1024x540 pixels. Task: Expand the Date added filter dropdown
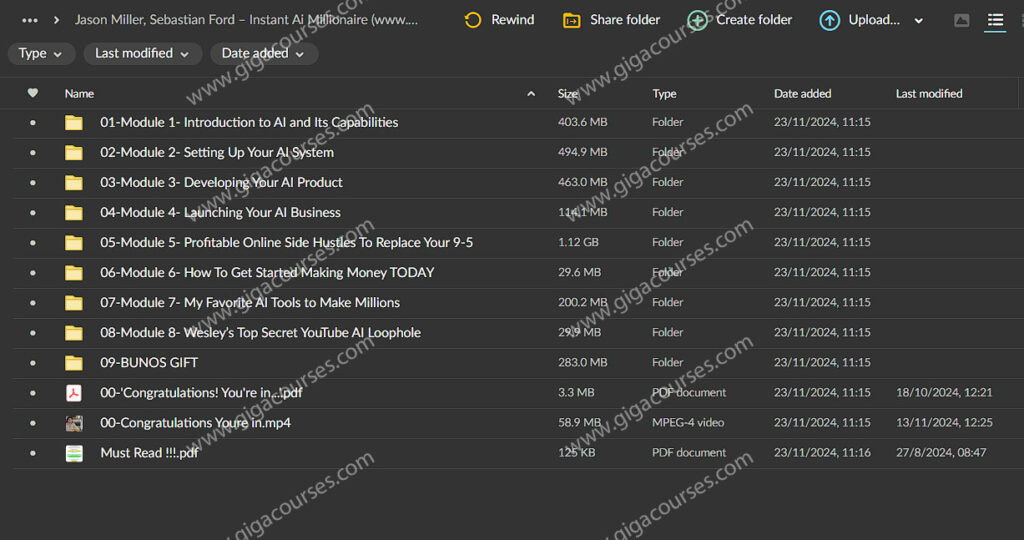pos(263,53)
